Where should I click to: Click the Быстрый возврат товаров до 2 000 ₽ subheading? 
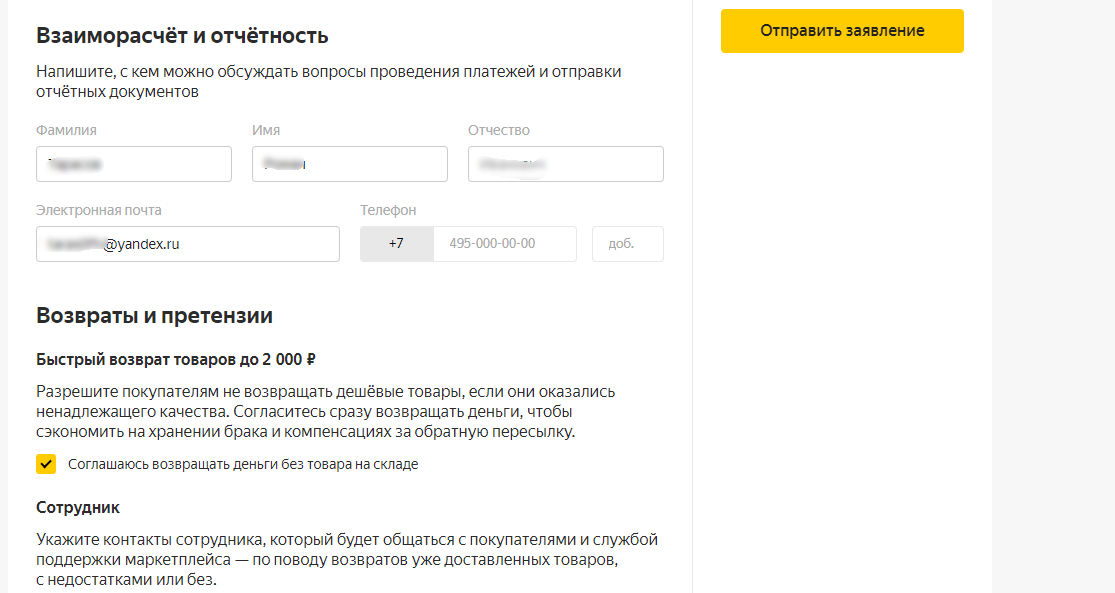click(x=176, y=360)
